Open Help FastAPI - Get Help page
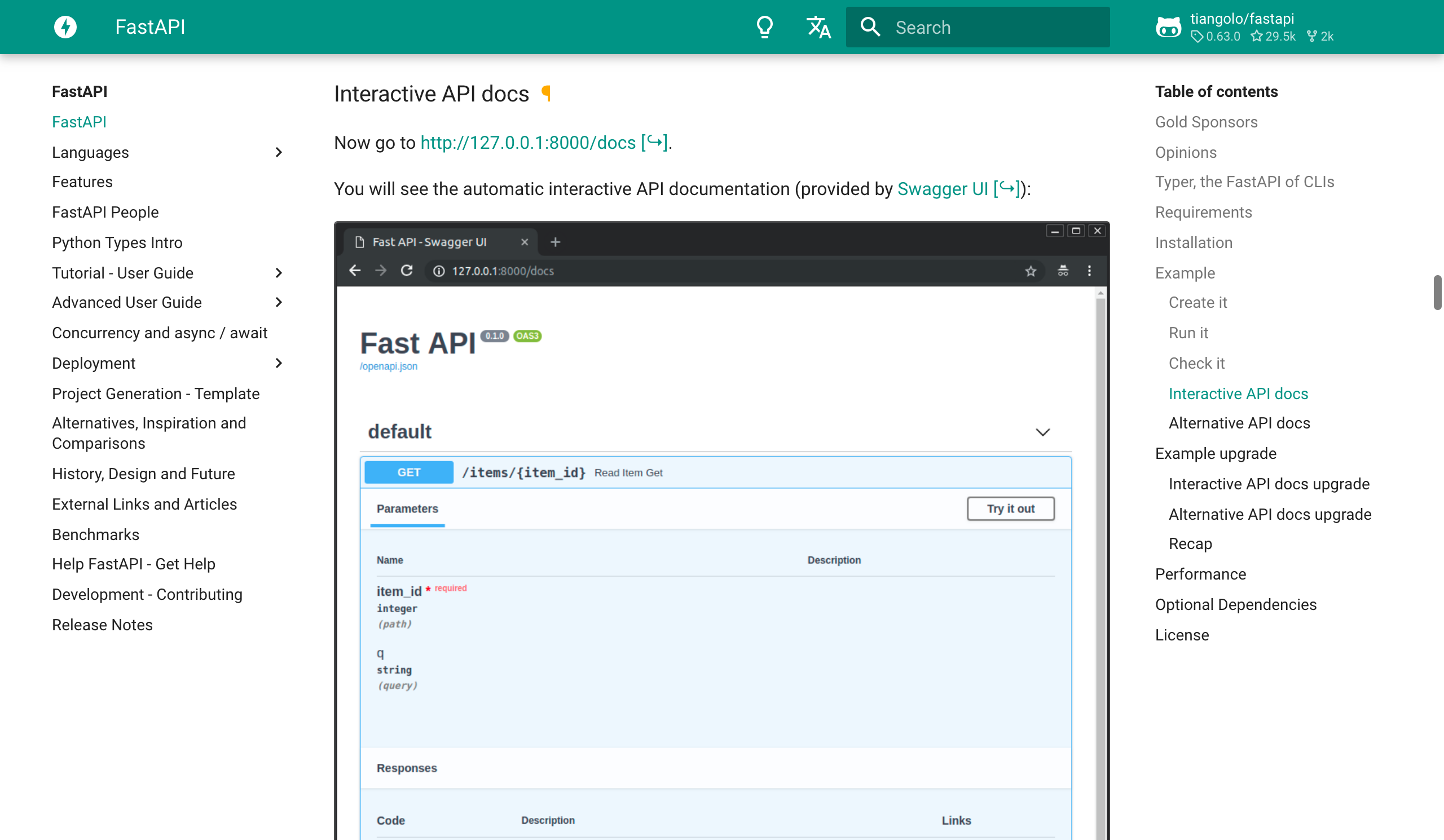1444x840 pixels. tap(134, 564)
